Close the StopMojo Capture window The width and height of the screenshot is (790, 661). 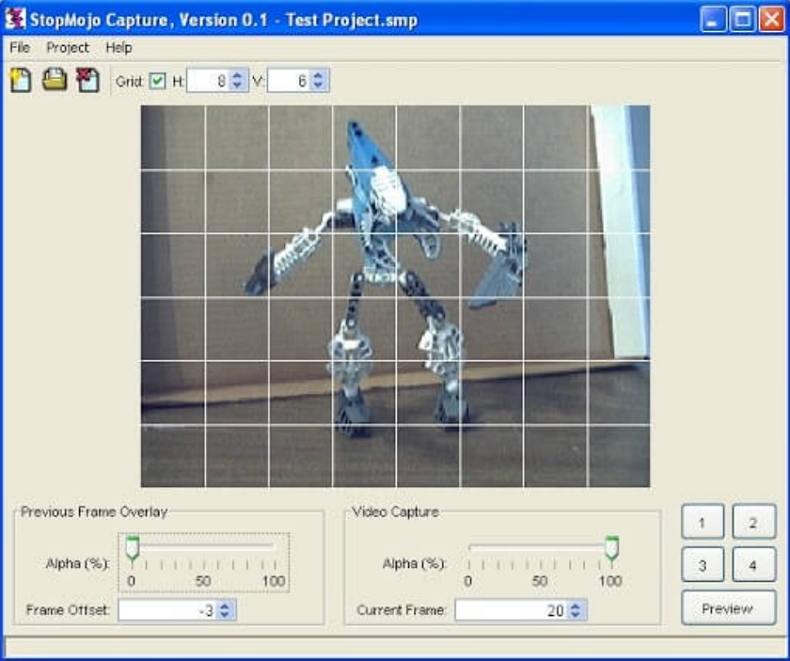click(771, 19)
